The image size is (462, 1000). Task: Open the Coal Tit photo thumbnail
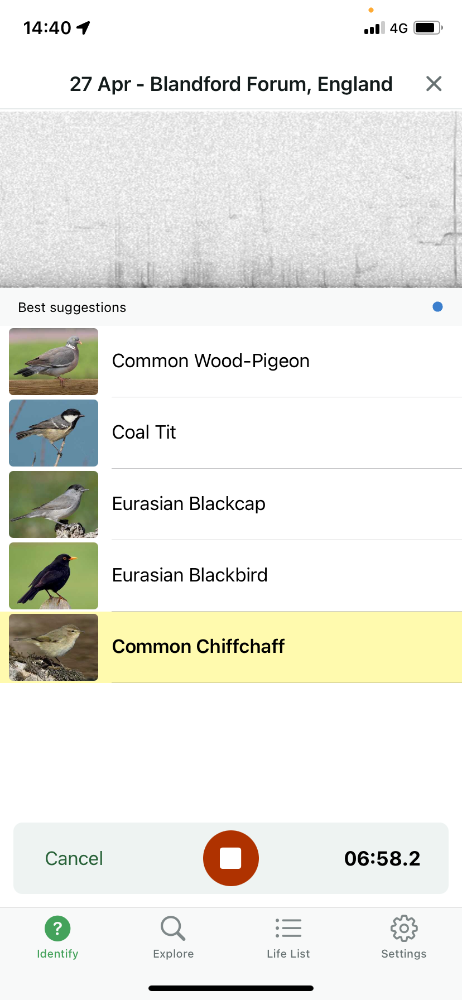pos(54,433)
